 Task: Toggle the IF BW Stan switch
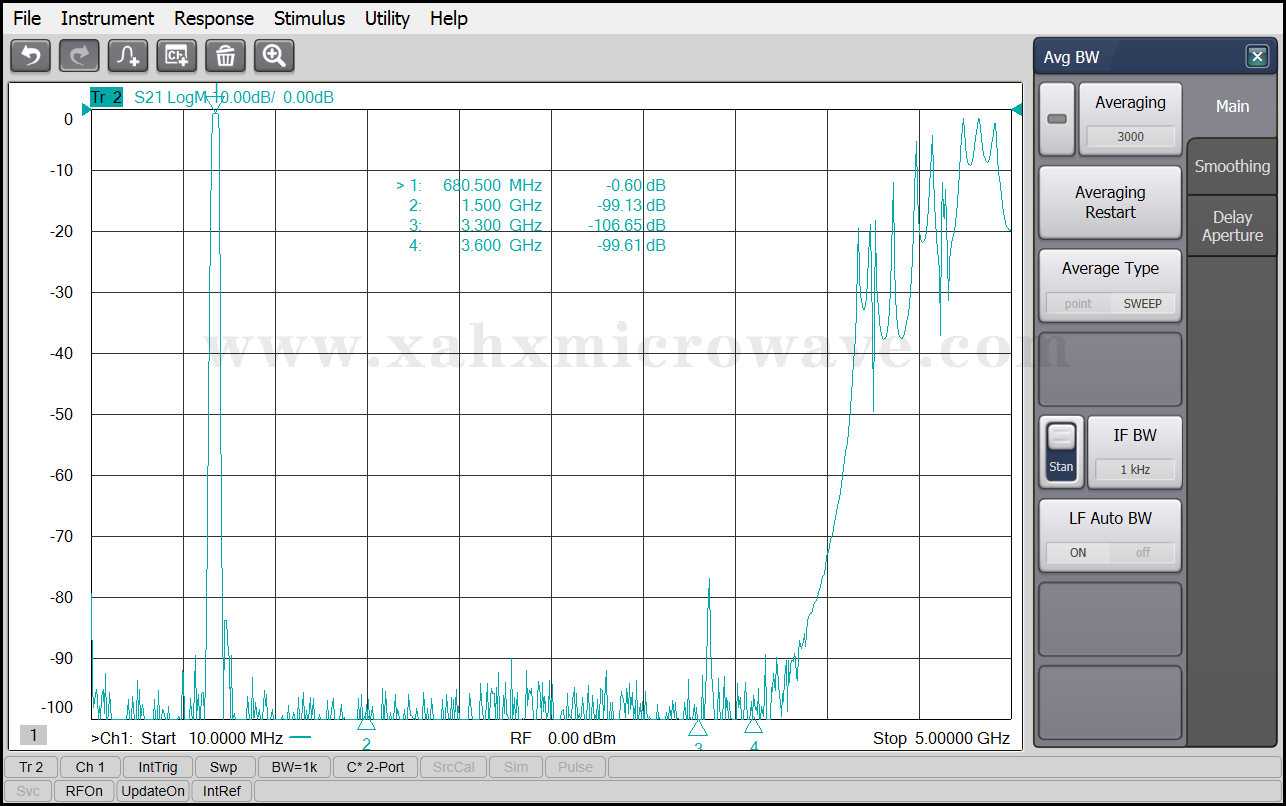point(1061,452)
